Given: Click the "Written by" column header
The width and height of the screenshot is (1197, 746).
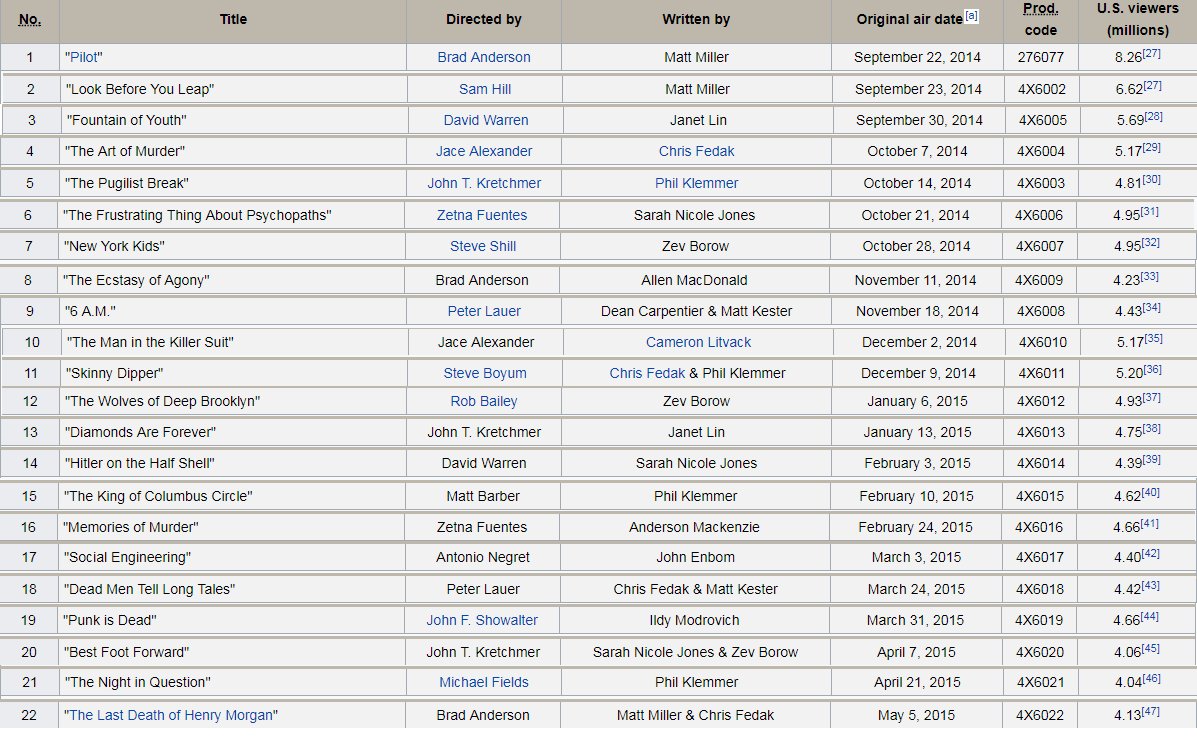Looking at the screenshot, I should pyautogui.click(x=696, y=20).
